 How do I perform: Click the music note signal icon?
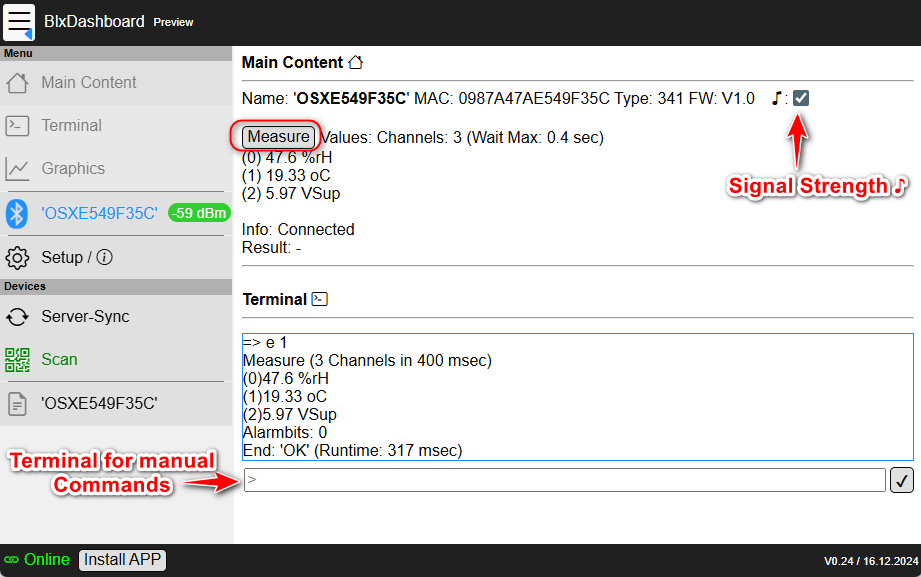(776, 98)
